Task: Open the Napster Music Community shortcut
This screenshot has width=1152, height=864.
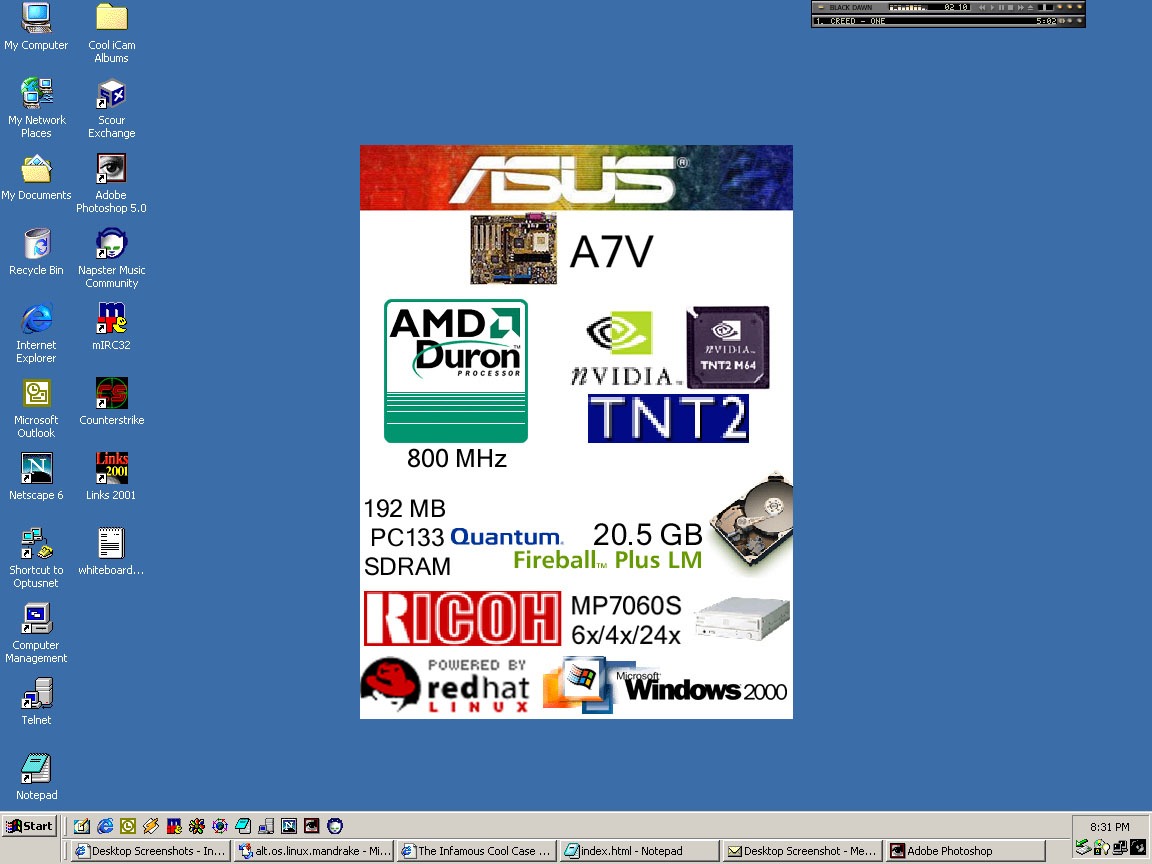Action: click(111, 244)
